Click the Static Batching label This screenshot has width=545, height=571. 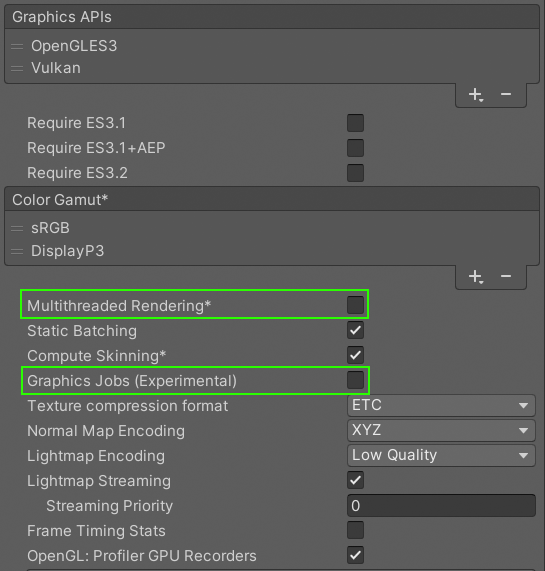click(x=82, y=331)
